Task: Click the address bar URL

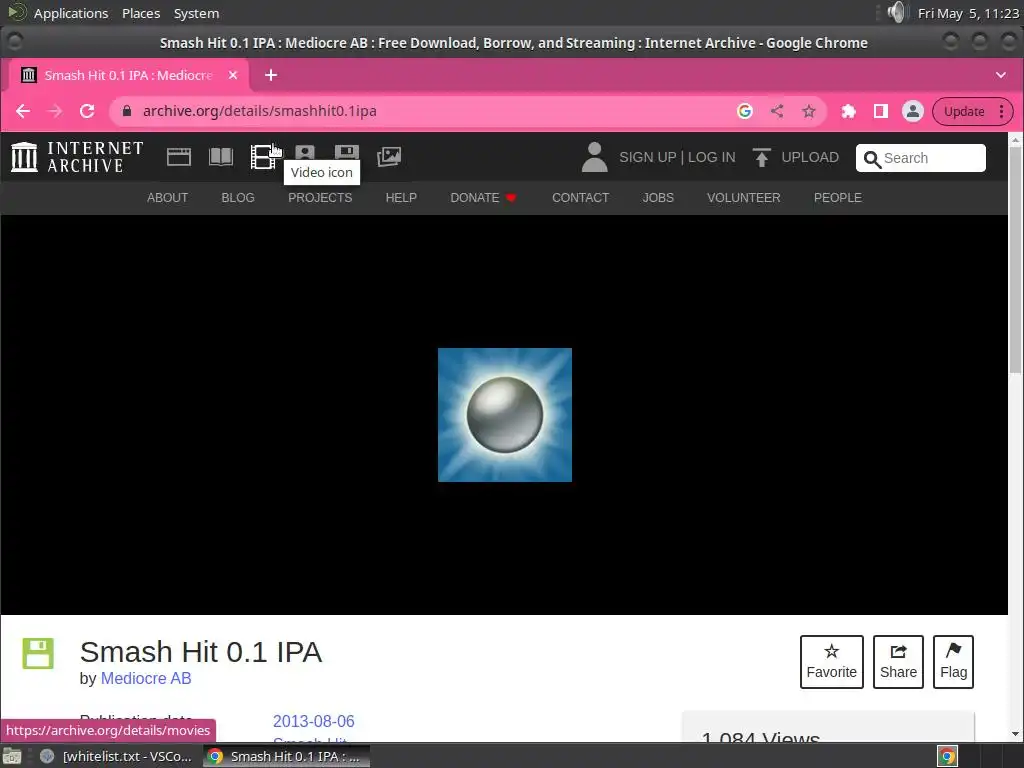Action: click(x=259, y=111)
